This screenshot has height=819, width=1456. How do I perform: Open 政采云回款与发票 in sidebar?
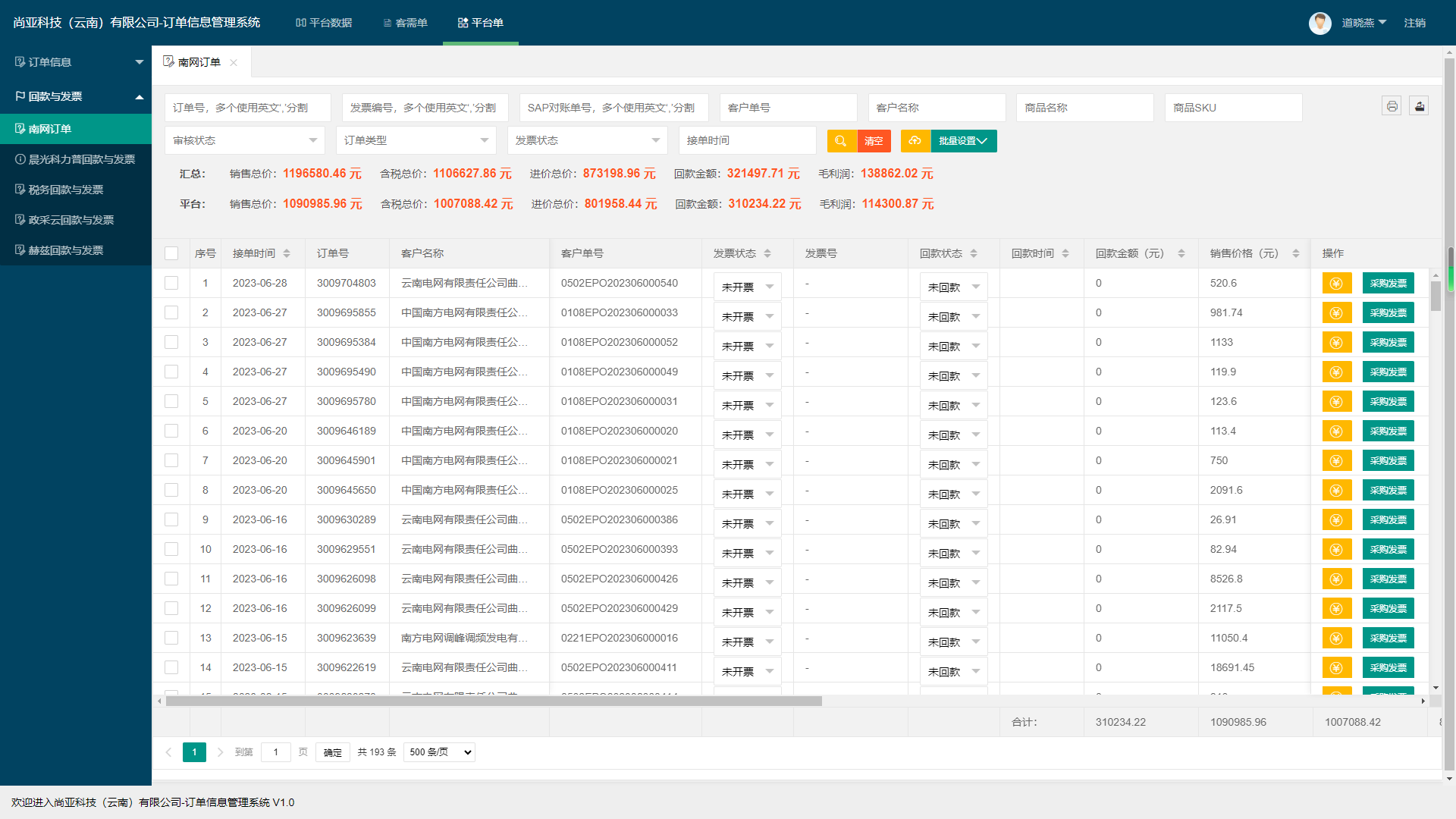click(76, 220)
